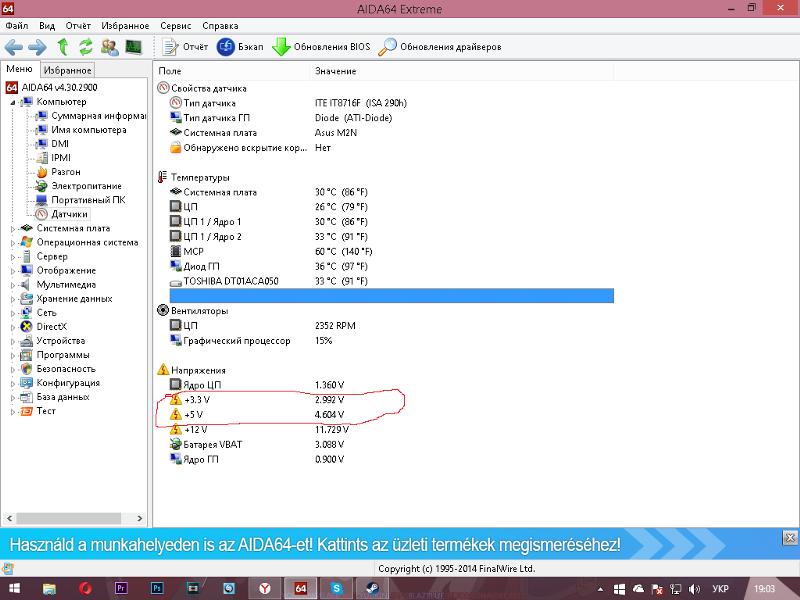Open Yandex Browser from the taskbar
This screenshot has height=600, width=800.
265,588
